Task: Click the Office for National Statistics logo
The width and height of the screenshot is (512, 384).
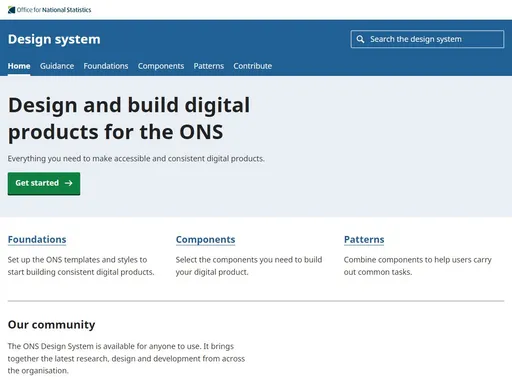Action: [49, 10]
